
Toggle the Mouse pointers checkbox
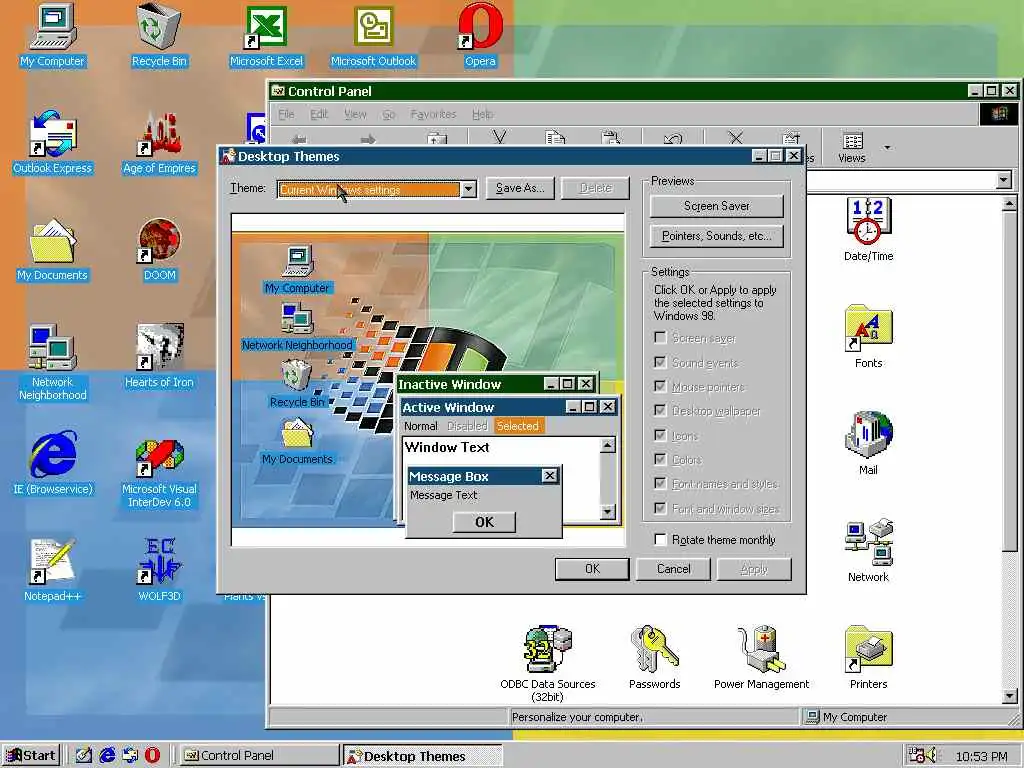click(660, 387)
